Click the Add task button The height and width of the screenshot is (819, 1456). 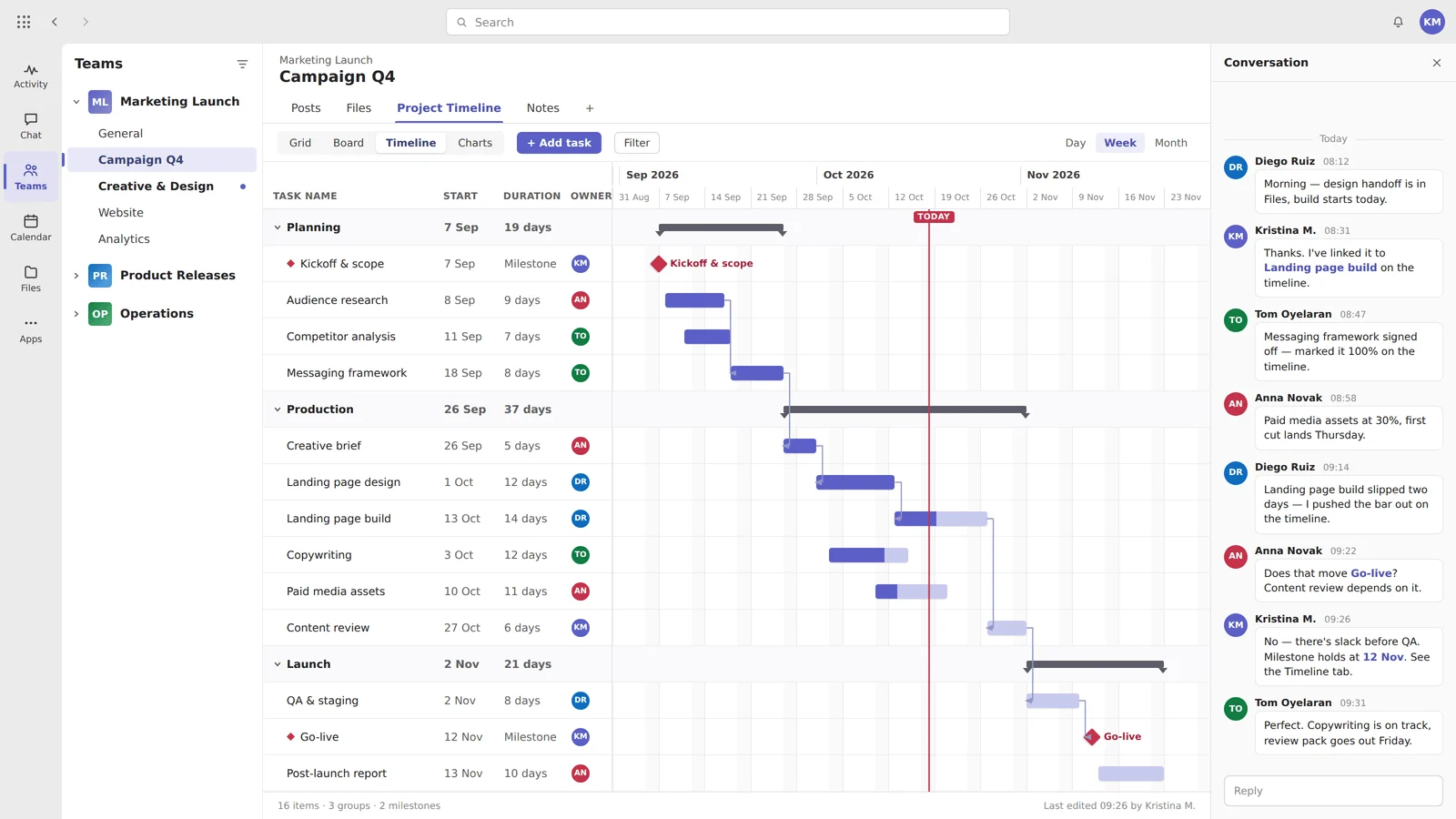pos(559,143)
